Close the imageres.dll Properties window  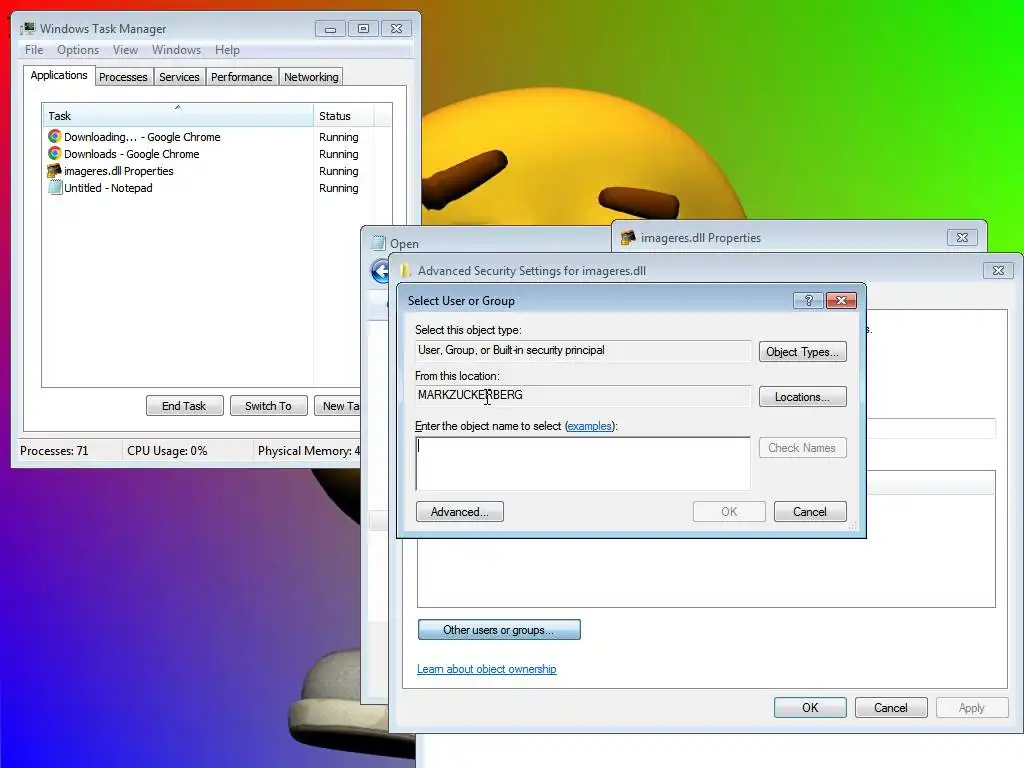click(x=962, y=238)
